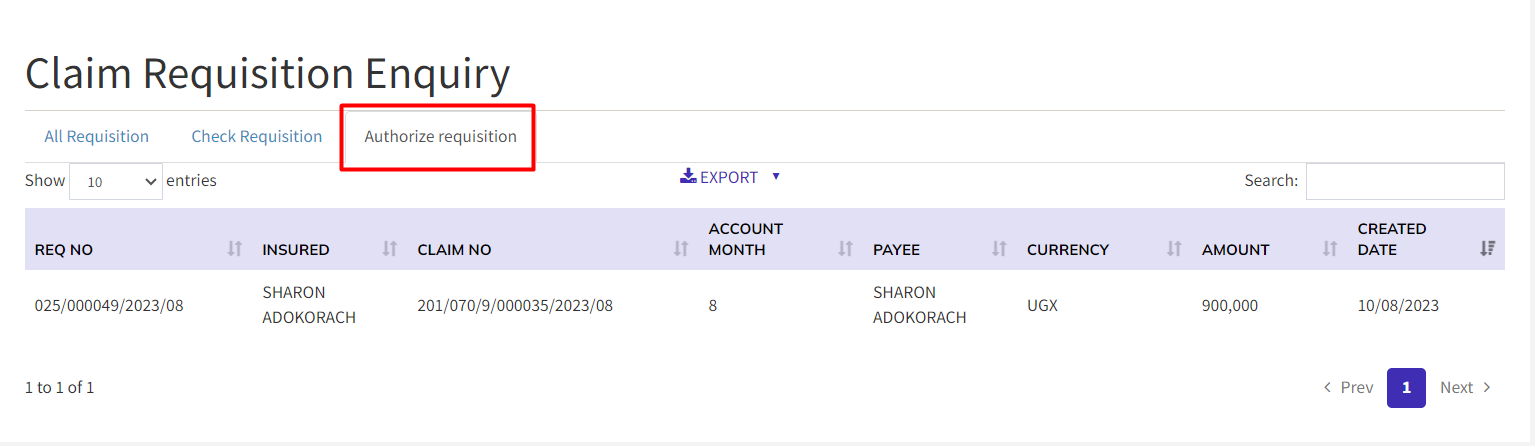Screen dimensions: 1535x446
Task: Click requisition number 025/000049/2023/08
Action: click(109, 305)
